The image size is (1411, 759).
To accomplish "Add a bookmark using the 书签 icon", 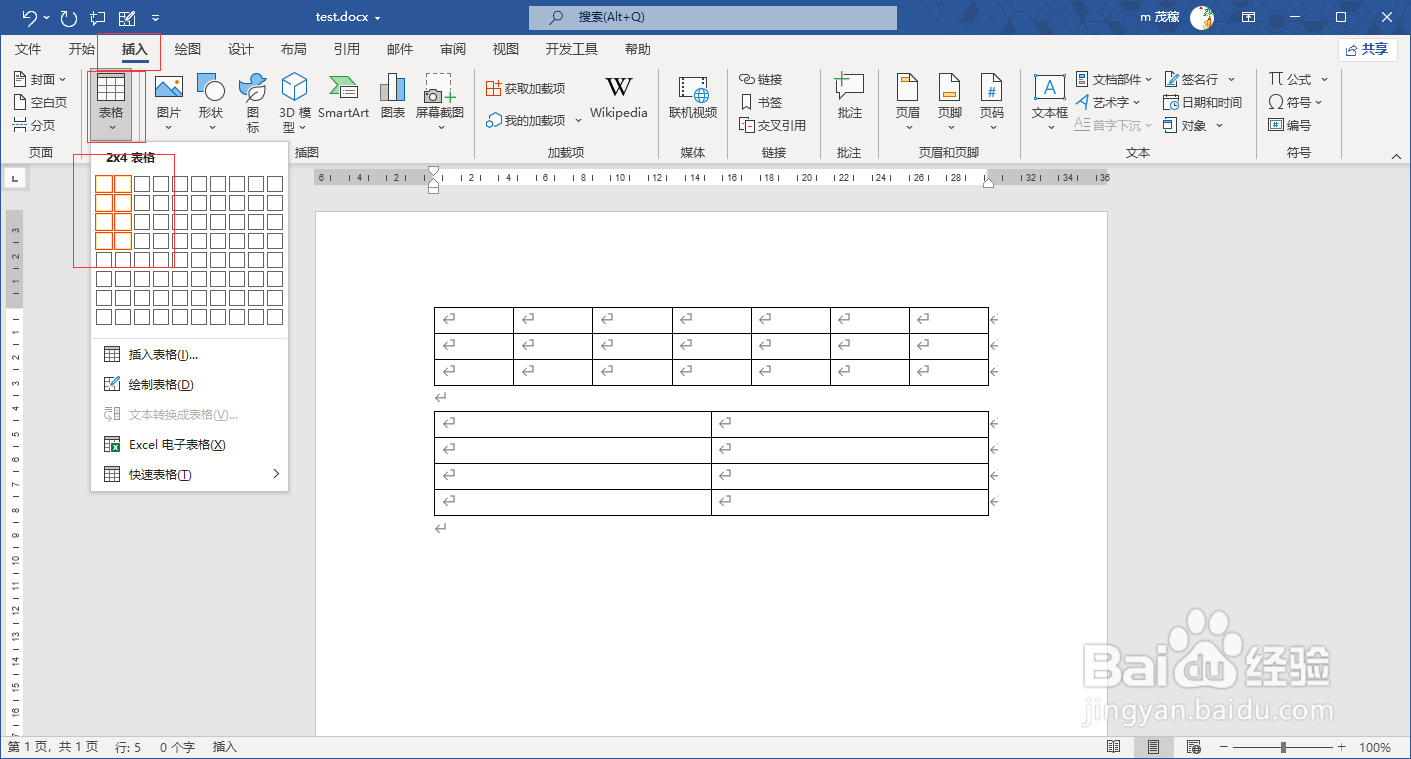I will tap(758, 102).
